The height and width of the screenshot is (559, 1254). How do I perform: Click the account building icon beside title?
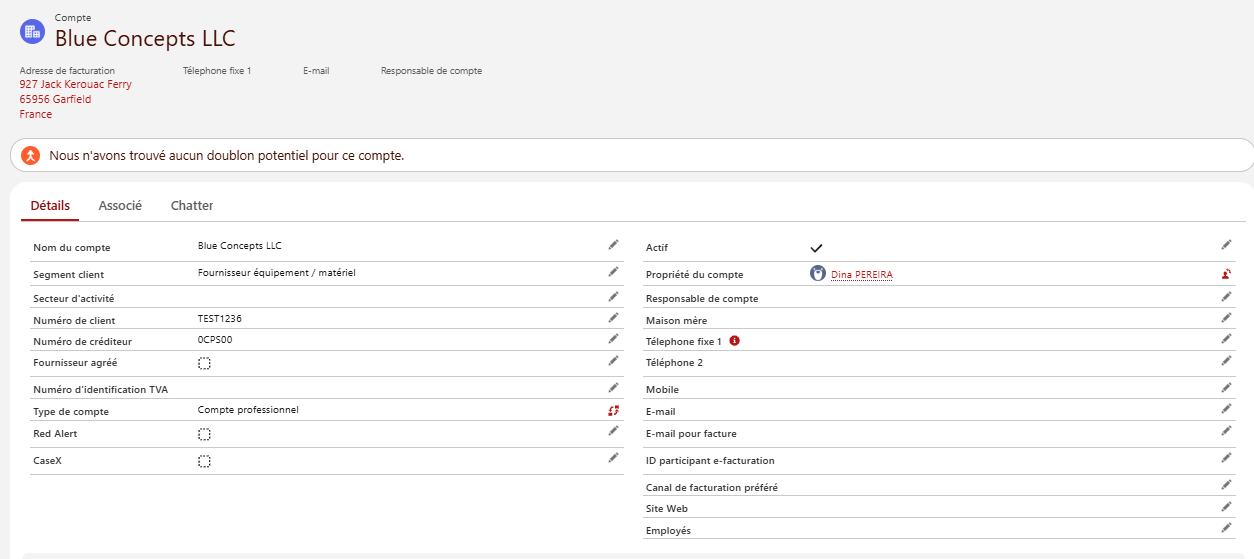32,31
